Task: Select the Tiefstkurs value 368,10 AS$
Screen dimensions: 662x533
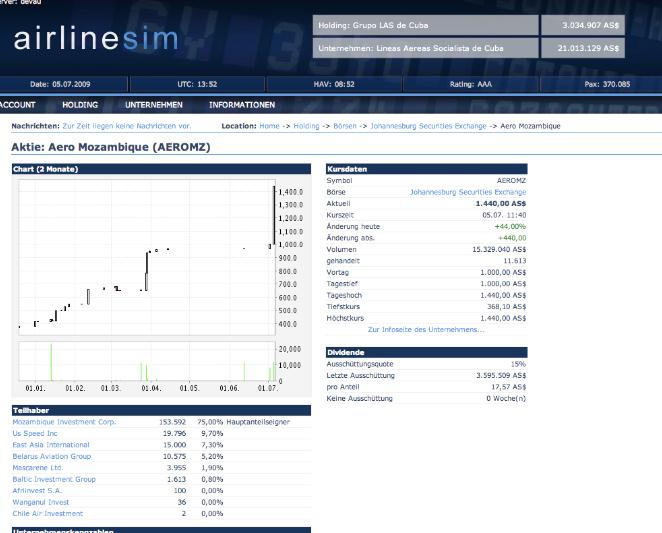Action: click(x=507, y=307)
